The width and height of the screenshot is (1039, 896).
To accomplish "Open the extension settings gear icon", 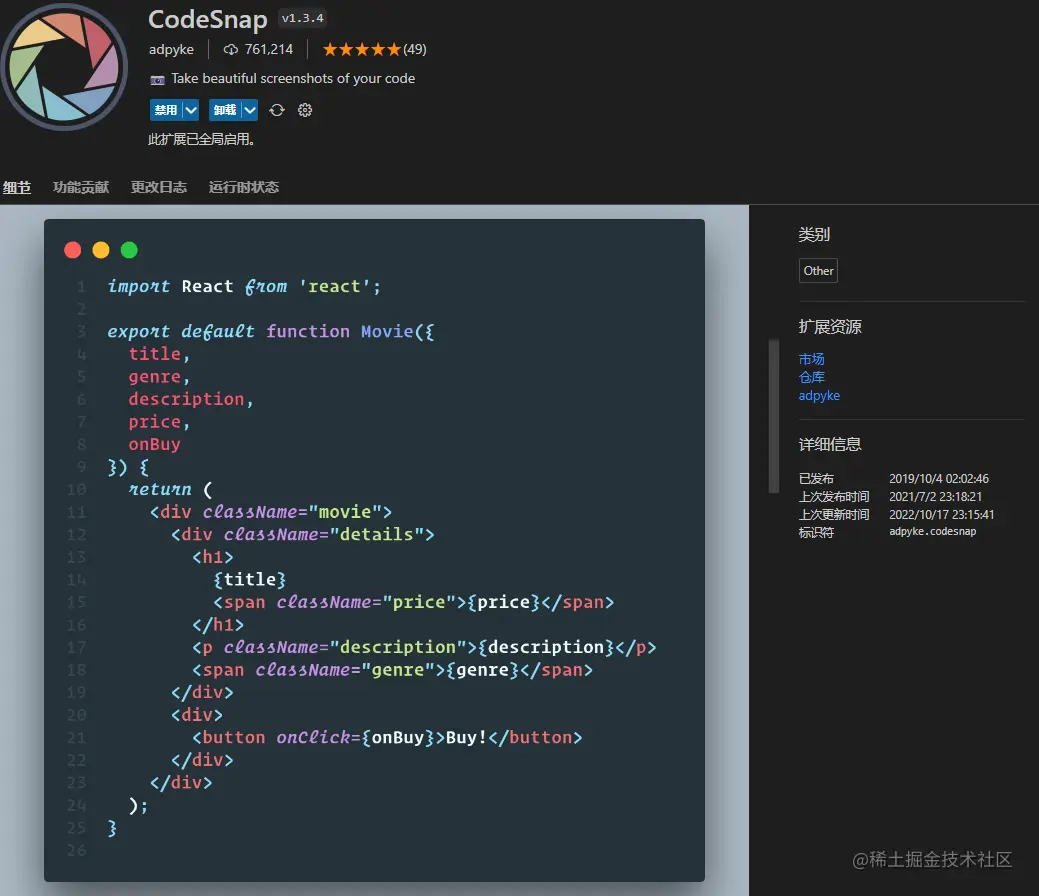I will click(305, 110).
